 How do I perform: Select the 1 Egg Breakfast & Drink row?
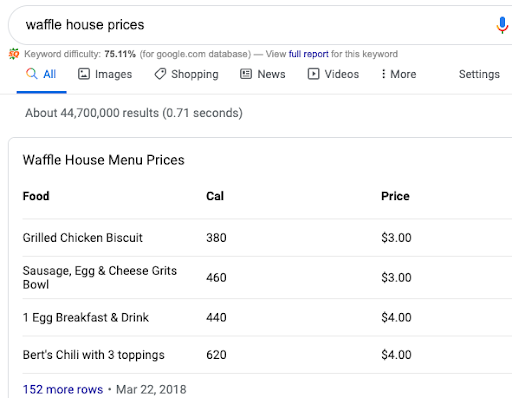click(x=267, y=317)
